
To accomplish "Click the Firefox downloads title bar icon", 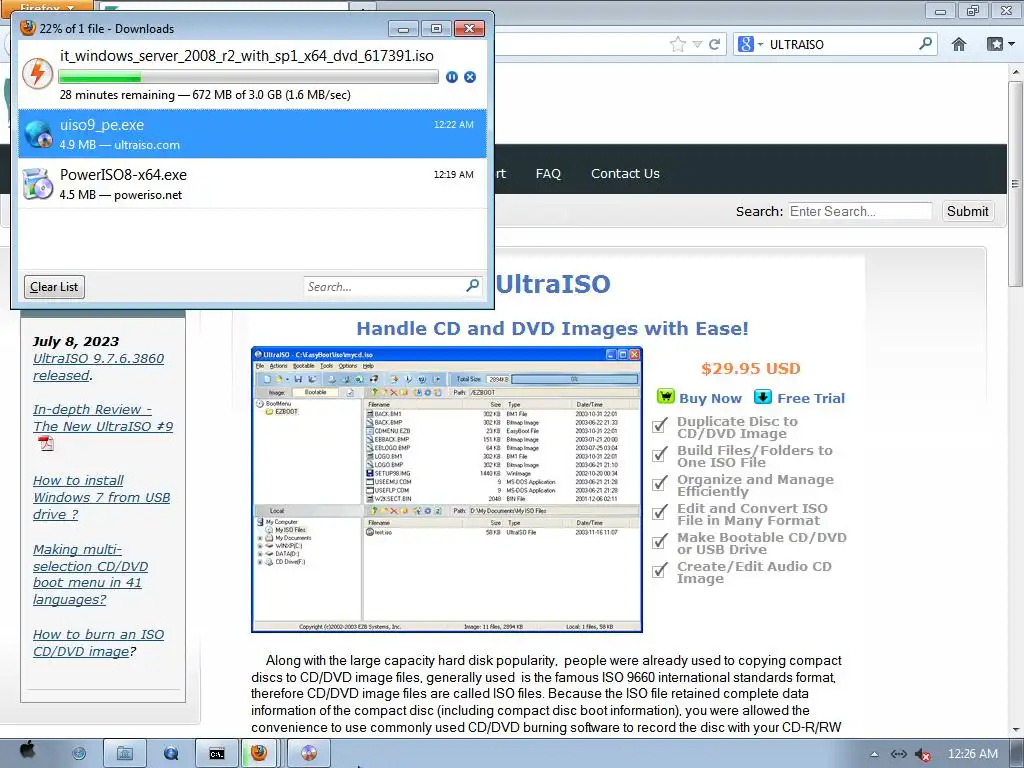I will 27,27.
